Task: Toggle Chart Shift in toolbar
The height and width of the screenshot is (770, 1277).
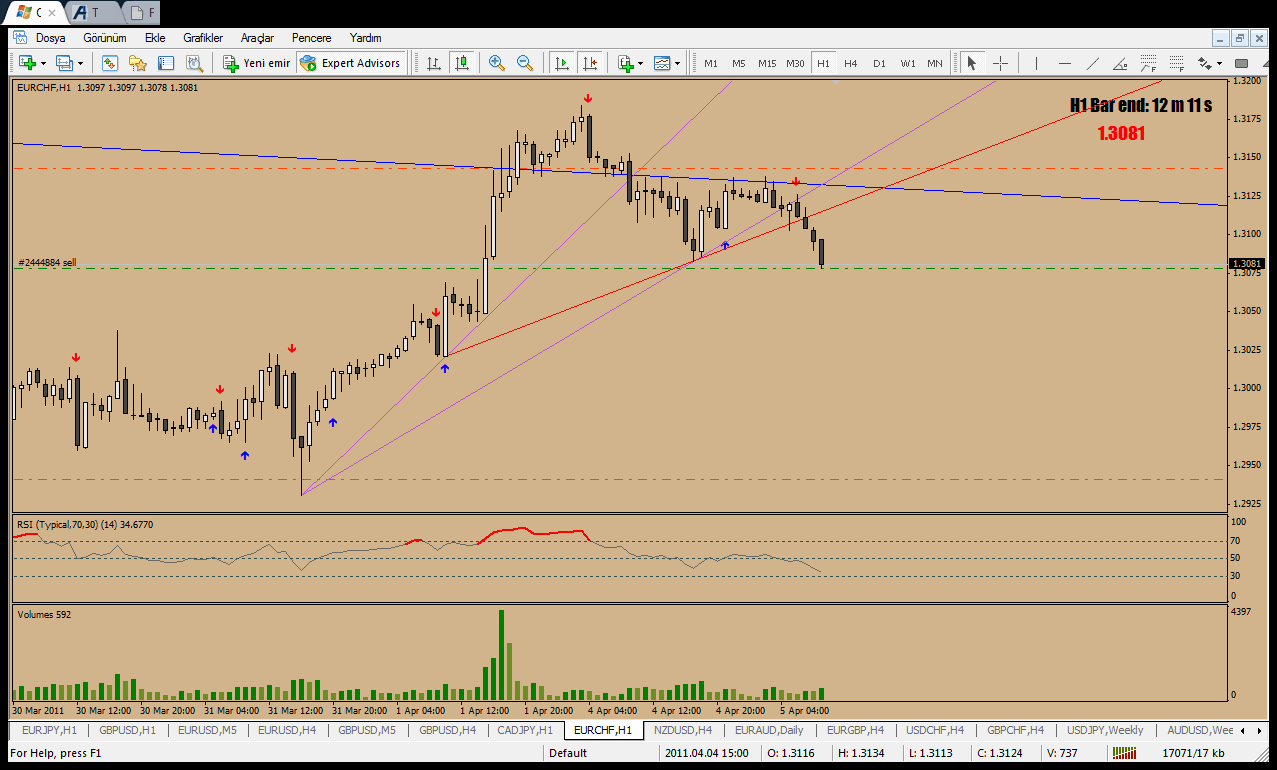Action: click(589, 63)
